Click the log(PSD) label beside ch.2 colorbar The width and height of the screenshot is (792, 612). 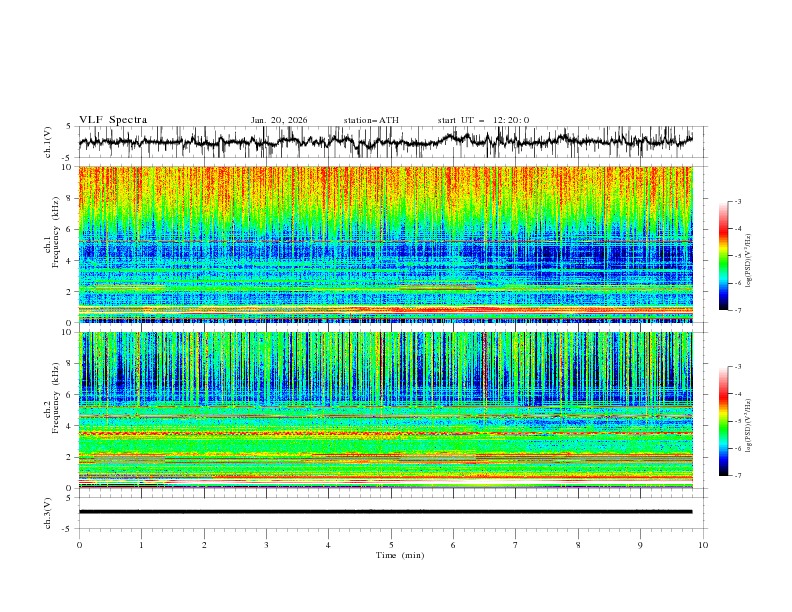[750, 426]
